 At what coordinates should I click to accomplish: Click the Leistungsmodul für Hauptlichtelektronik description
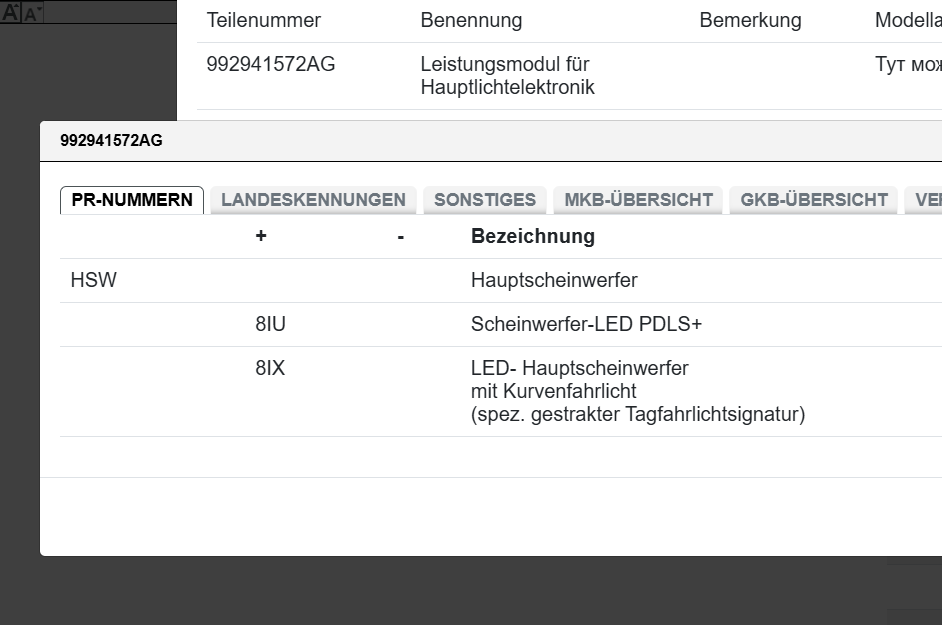tap(507, 76)
